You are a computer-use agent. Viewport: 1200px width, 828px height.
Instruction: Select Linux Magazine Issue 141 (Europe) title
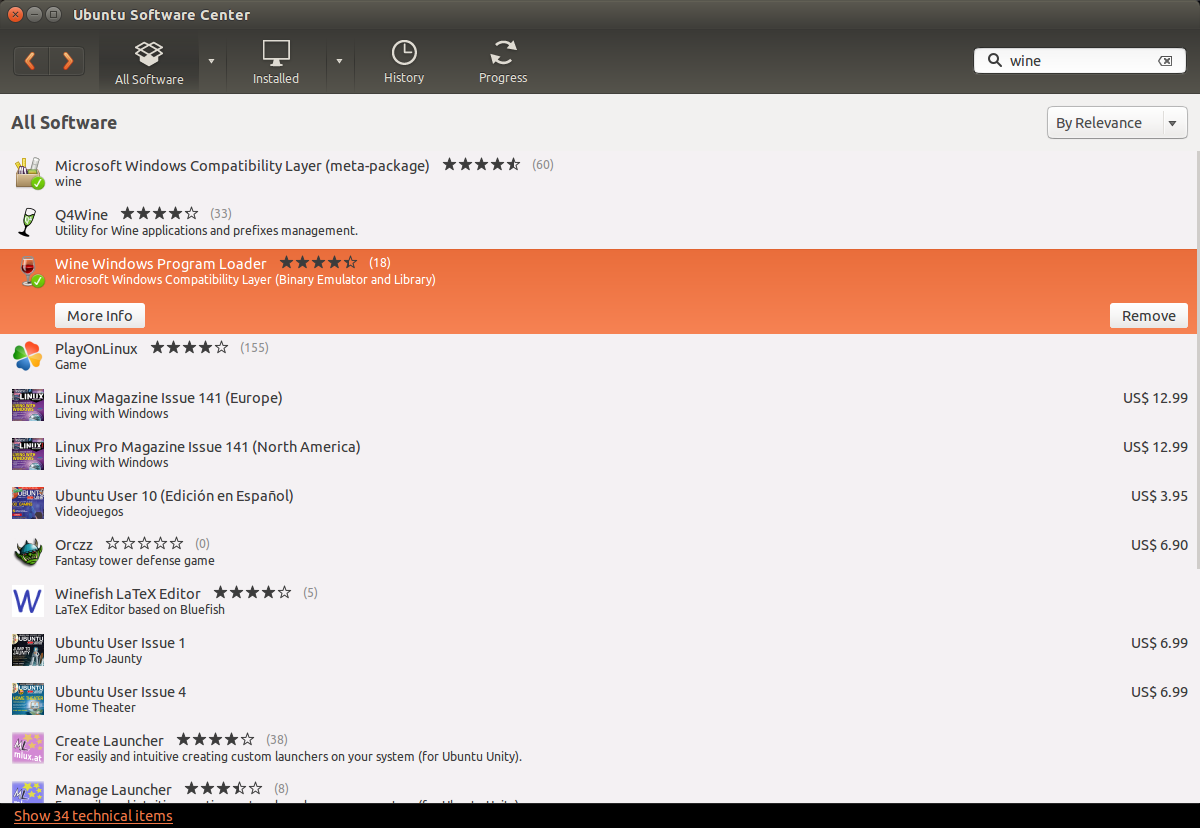pyautogui.click(x=169, y=398)
